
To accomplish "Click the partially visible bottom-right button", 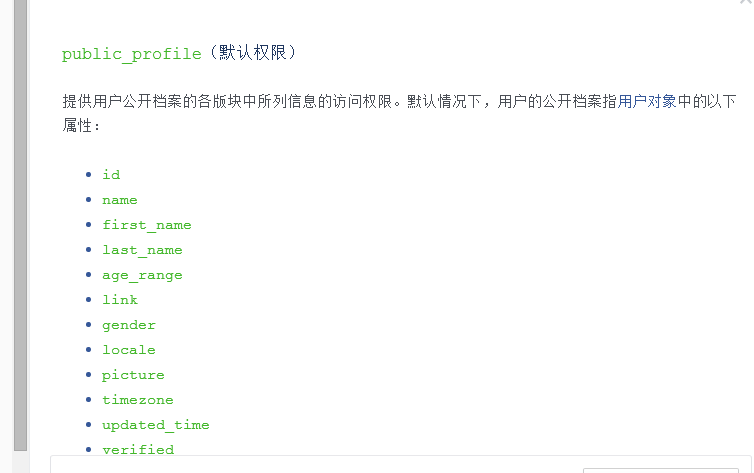I will point(661,470).
